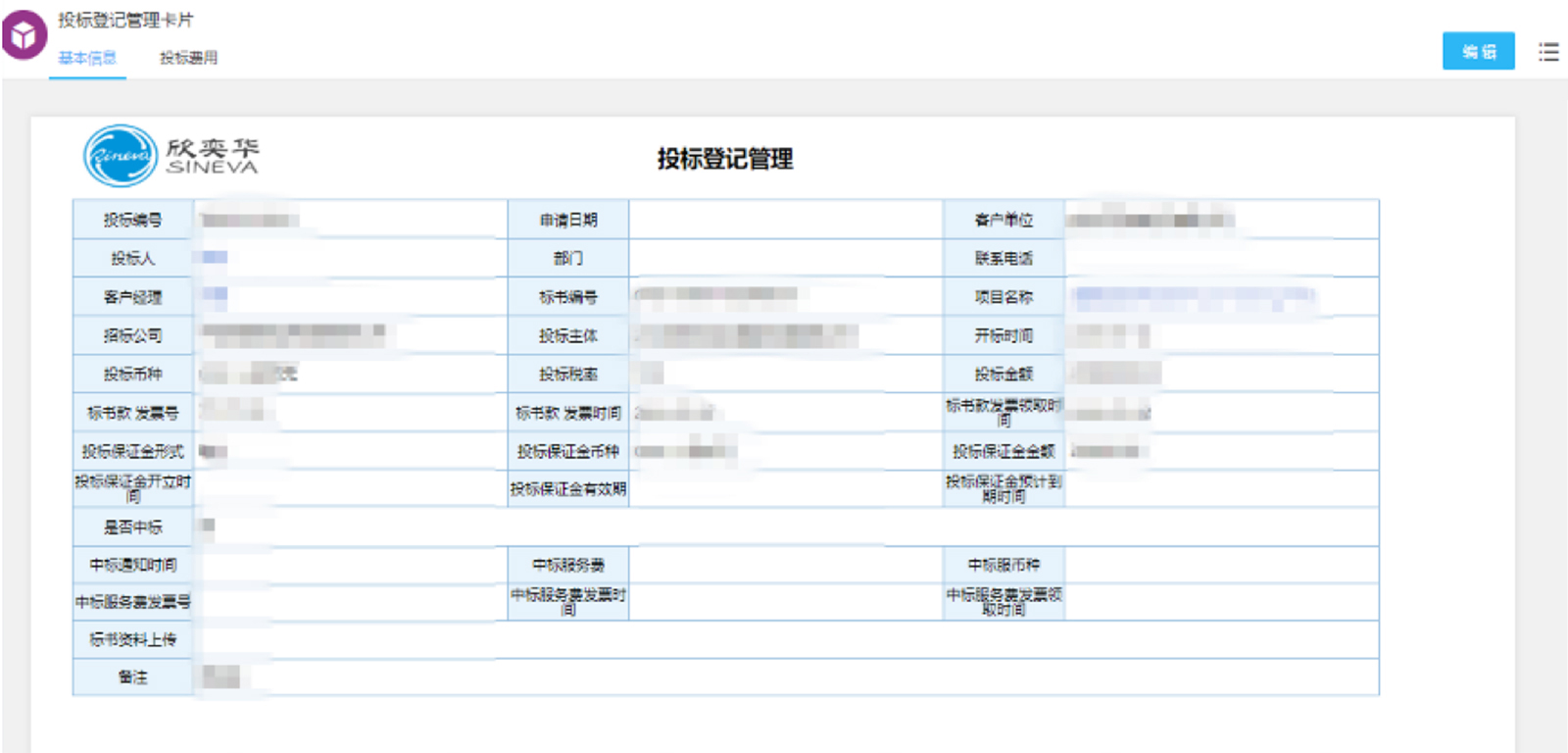Click the 中标通知时间 value cell
Screen dimensions: 1568x753
point(350,565)
